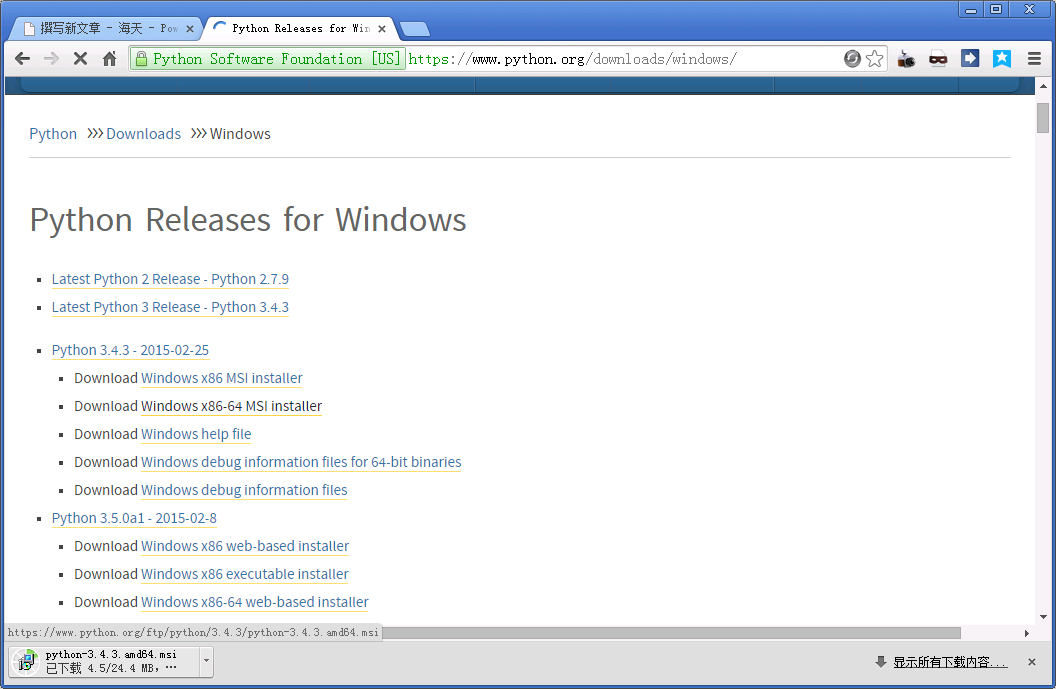
Task: Click the address bar URL
Action: (572, 59)
